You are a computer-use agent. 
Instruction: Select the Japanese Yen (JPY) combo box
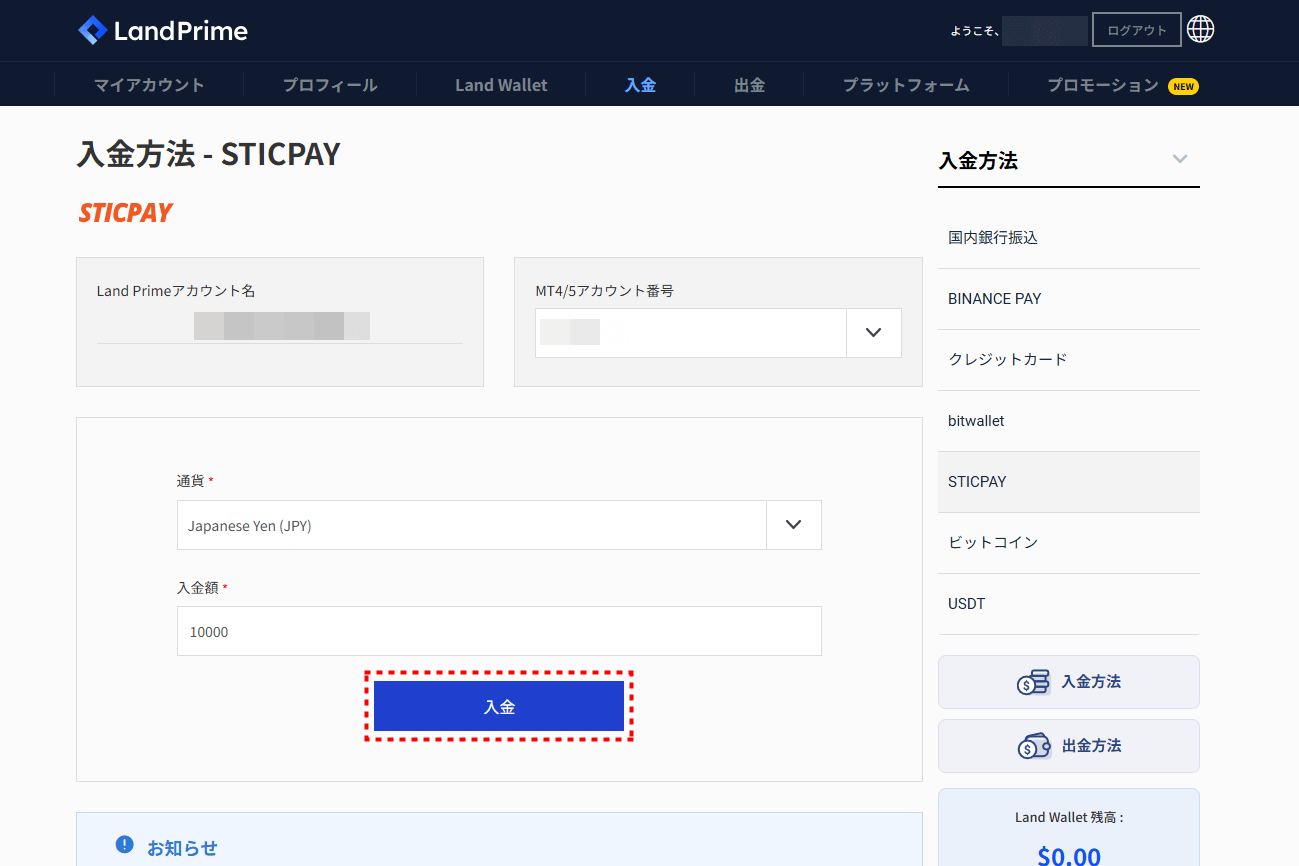pyautogui.click(x=499, y=525)
